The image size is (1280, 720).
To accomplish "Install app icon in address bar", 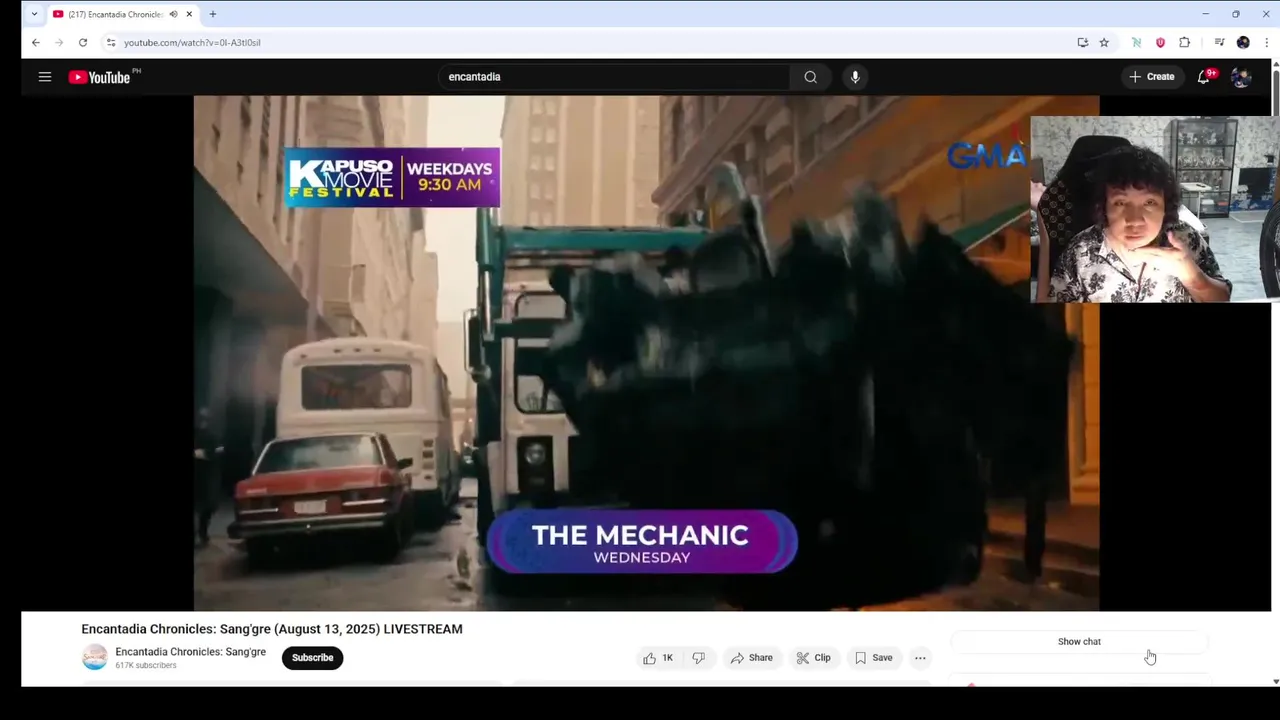I will coord(1082,43).
